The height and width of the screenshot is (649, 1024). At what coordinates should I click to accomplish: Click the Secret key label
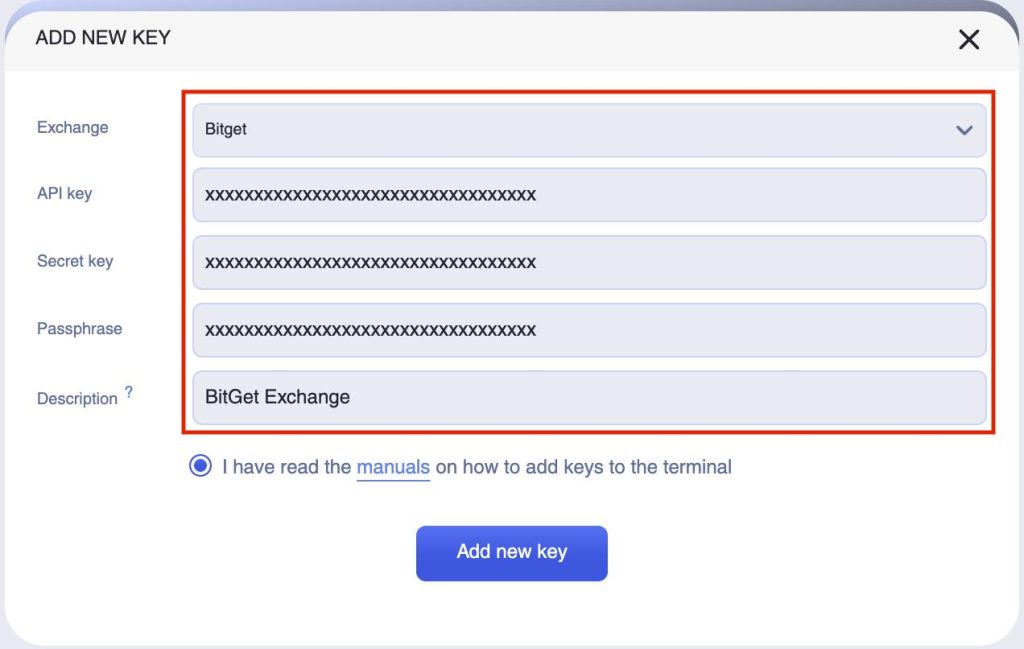click(x=75, y=261)
